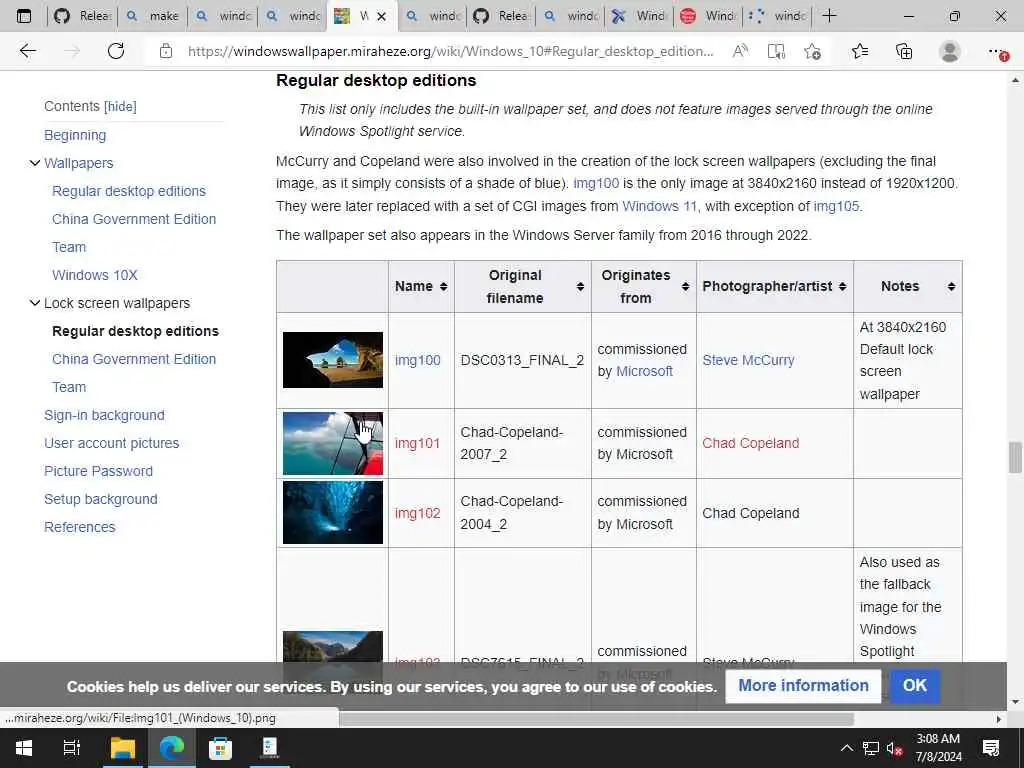1024x768 pixels.
Task: Open Microsoft link in img100 row
Action: point(645,371)
